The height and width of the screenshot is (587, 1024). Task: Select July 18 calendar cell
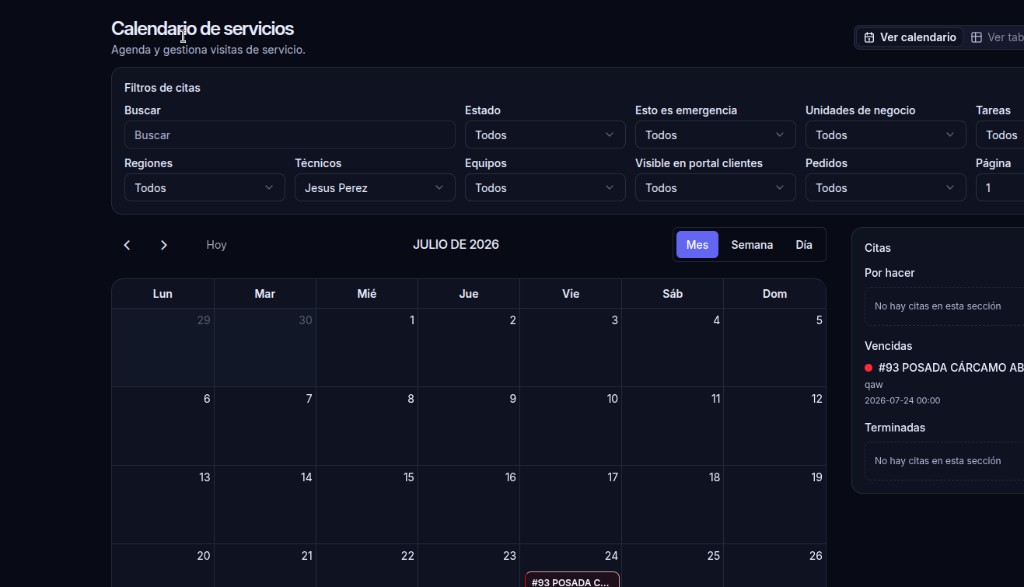click(x=672, y=504)
